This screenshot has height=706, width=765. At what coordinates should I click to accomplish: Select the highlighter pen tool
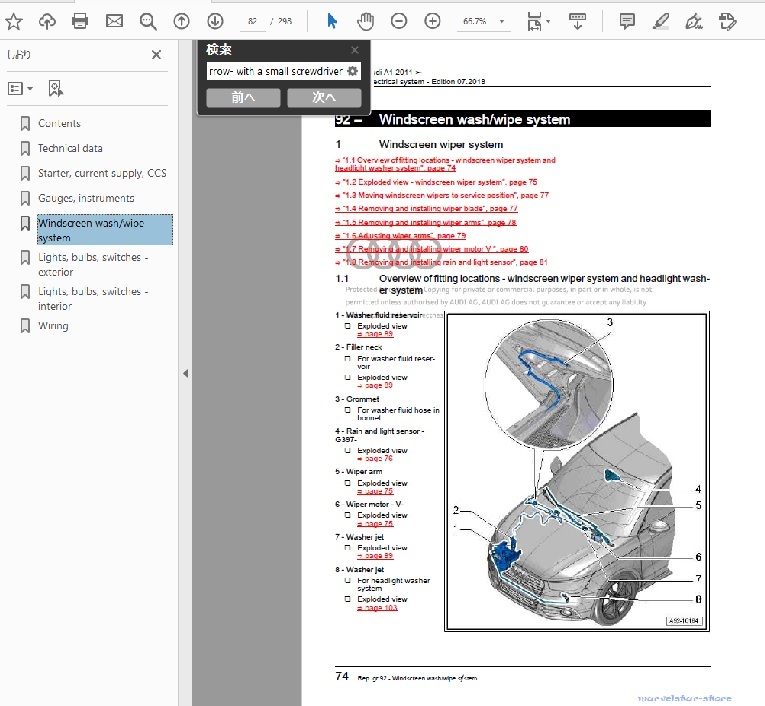[661, 22]
